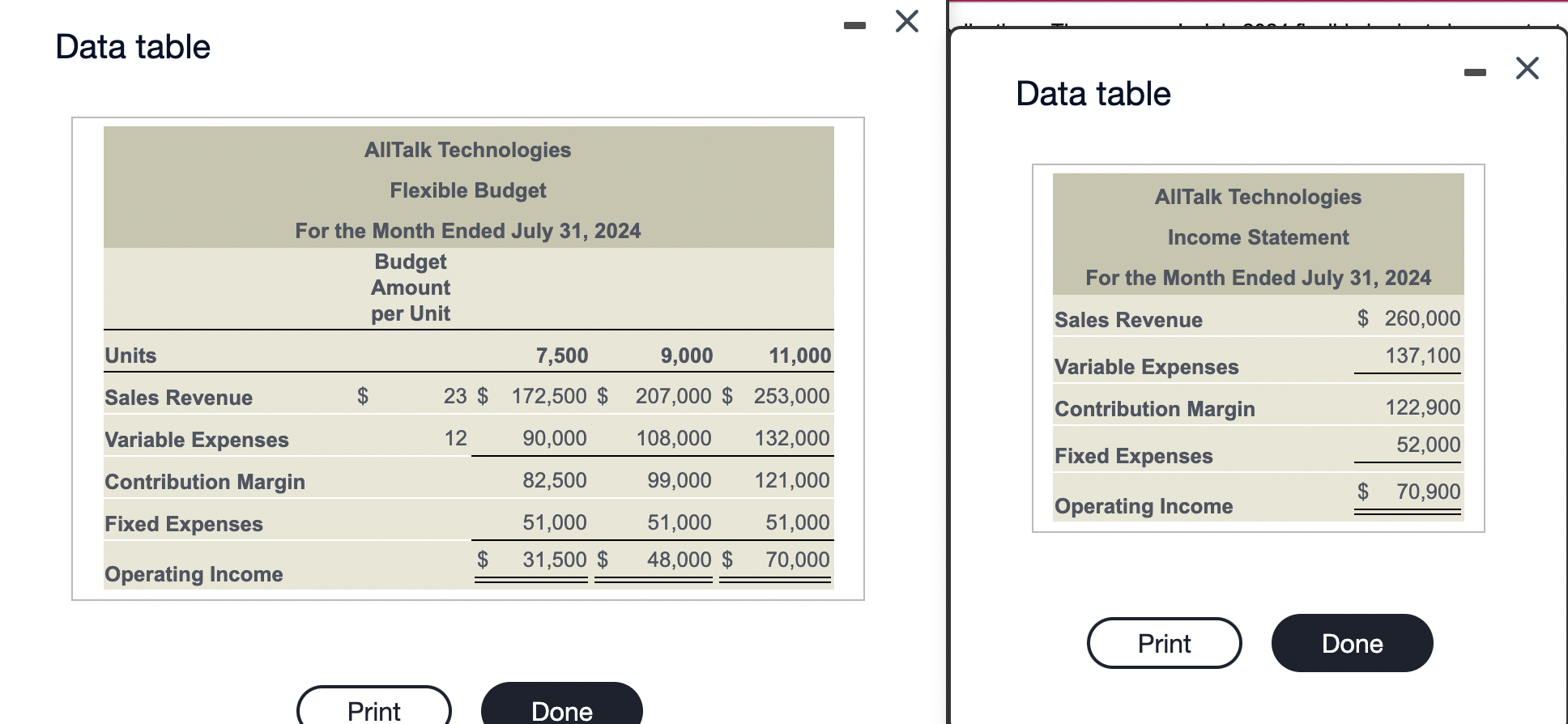Select the Sales Revenue row in the flexible budget

click(x=177, y=398)
